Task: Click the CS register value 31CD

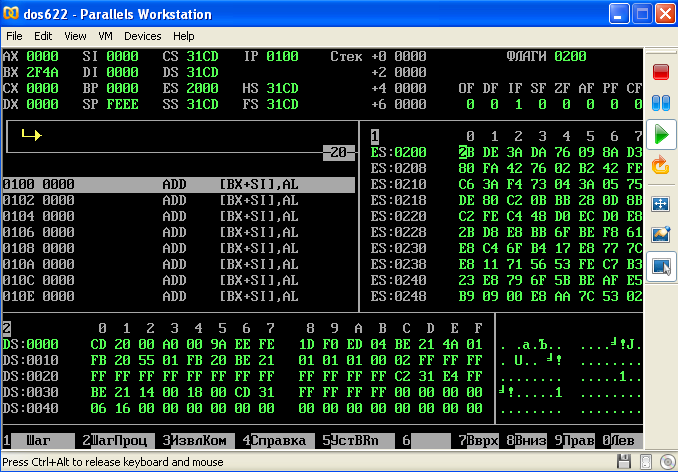Action: click(x=202, y=56)
